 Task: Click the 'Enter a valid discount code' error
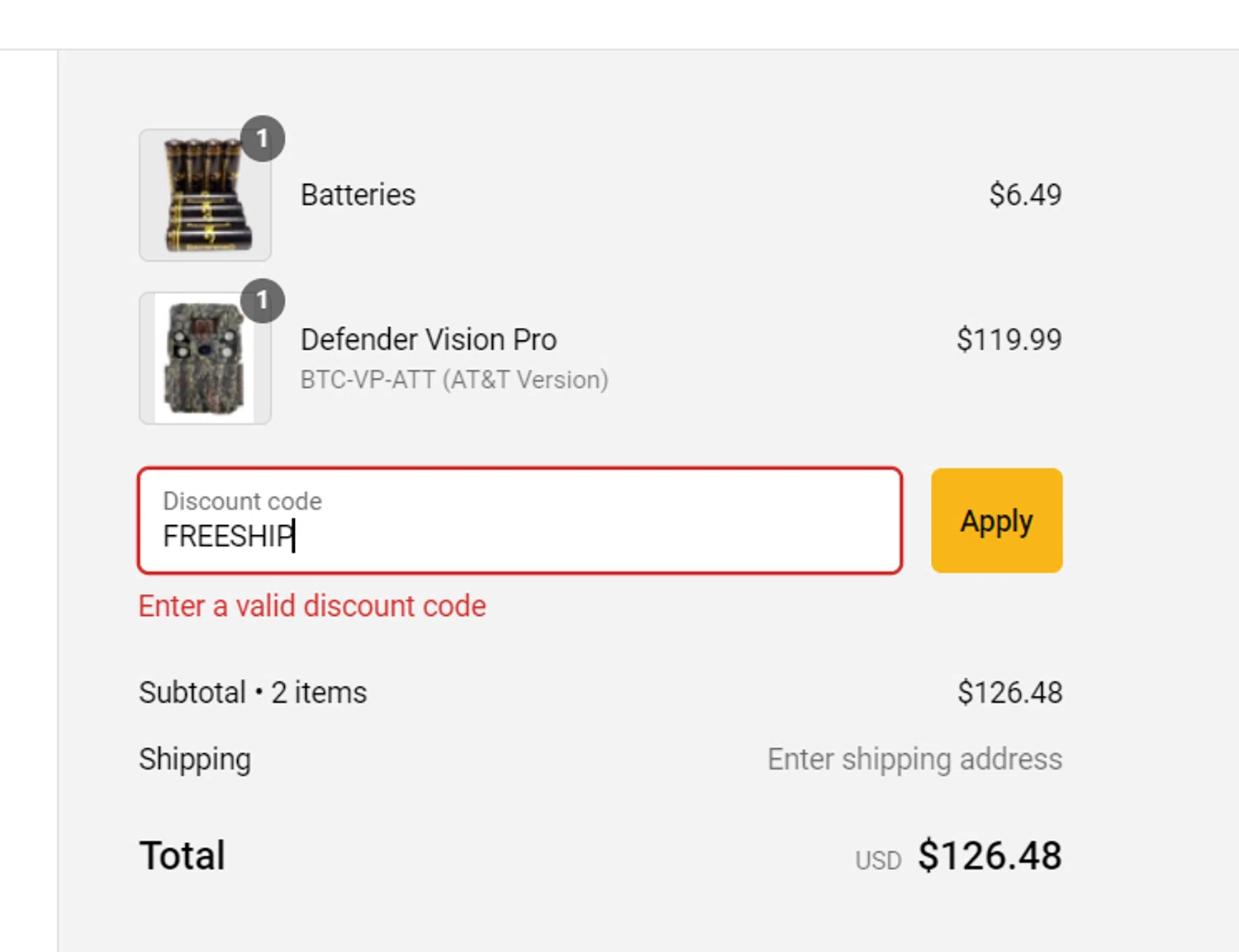click(312, 606)
